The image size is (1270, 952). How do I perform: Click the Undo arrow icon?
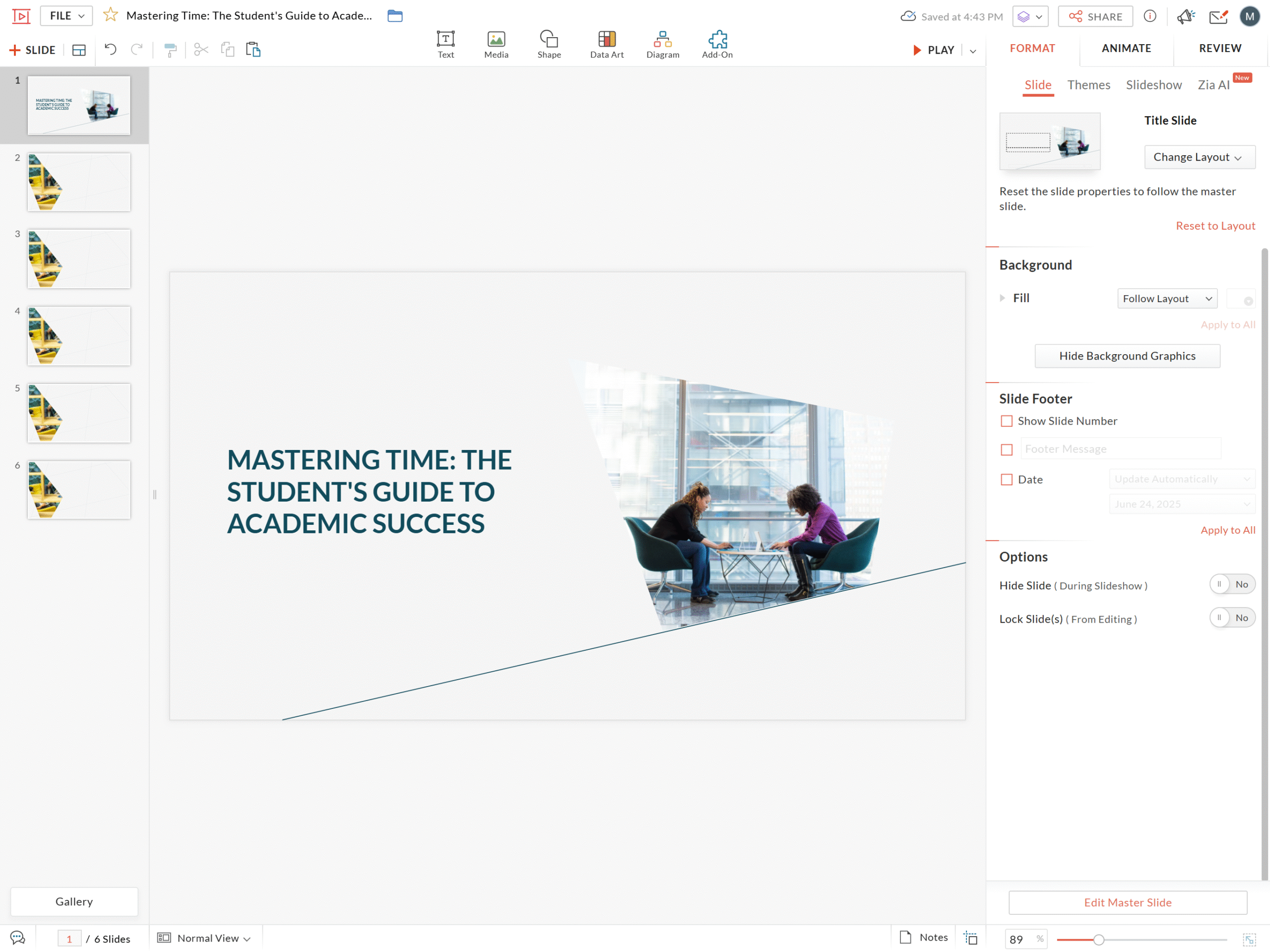click(x=110, y=50)
